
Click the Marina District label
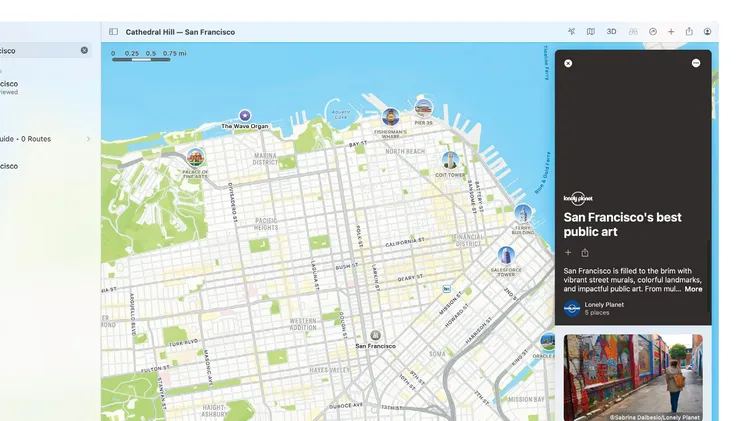coord(265,159)
